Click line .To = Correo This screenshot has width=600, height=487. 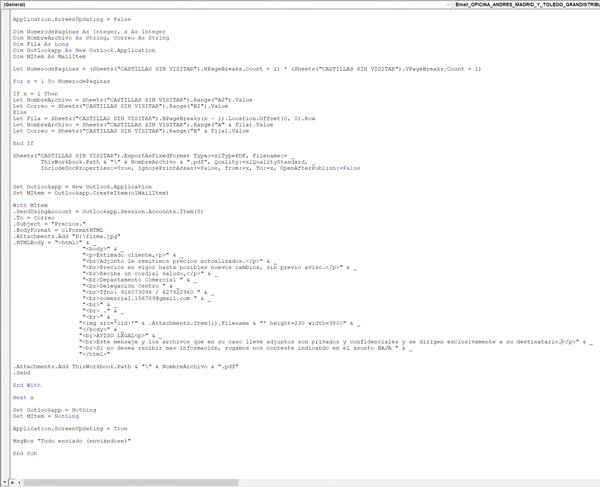[x=33, y=218]
